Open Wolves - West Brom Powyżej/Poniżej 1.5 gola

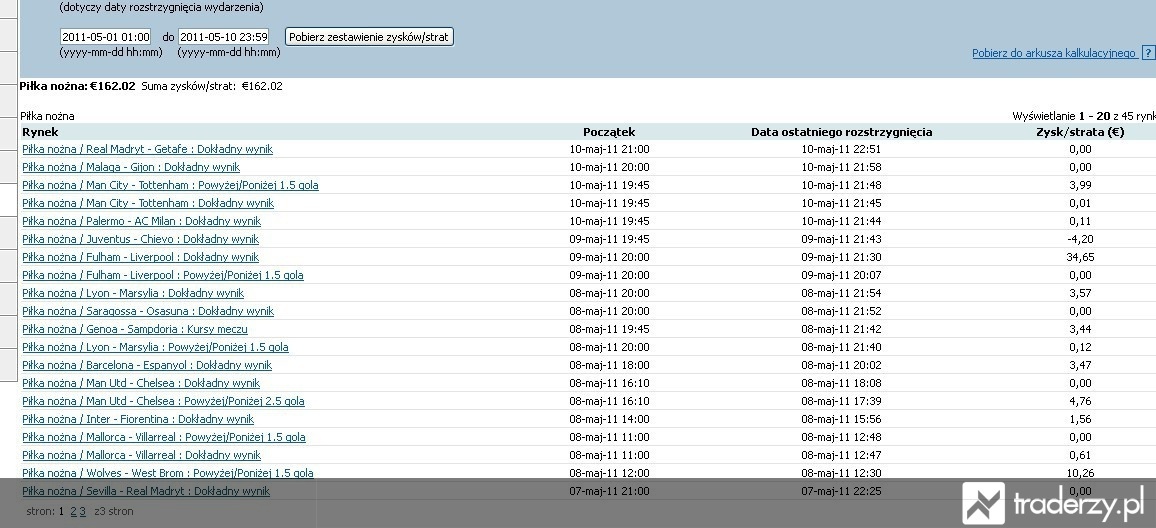[167, 473]
